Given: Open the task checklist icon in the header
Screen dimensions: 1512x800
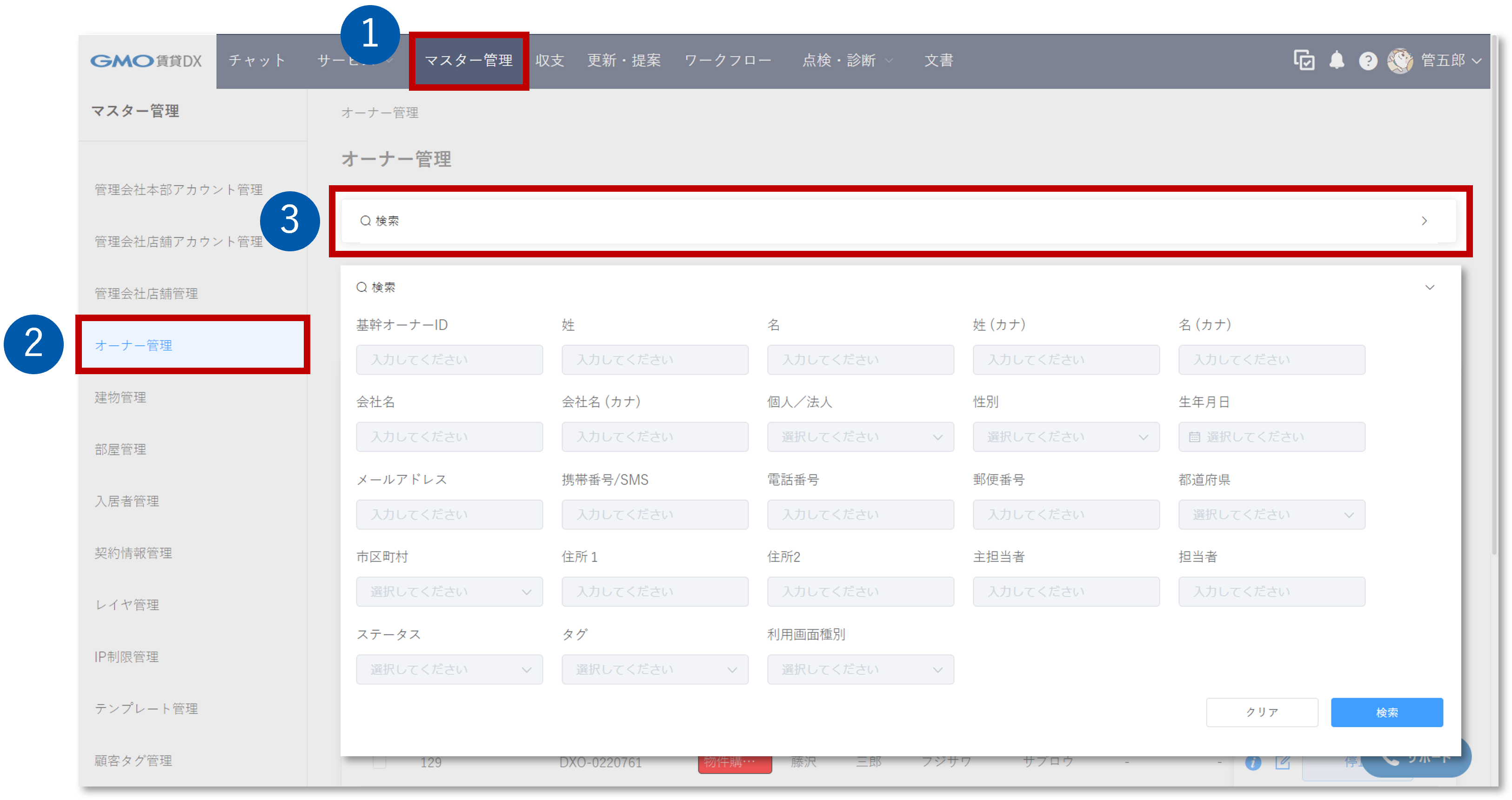Looking at the screenshot, I should point(1304,61).
